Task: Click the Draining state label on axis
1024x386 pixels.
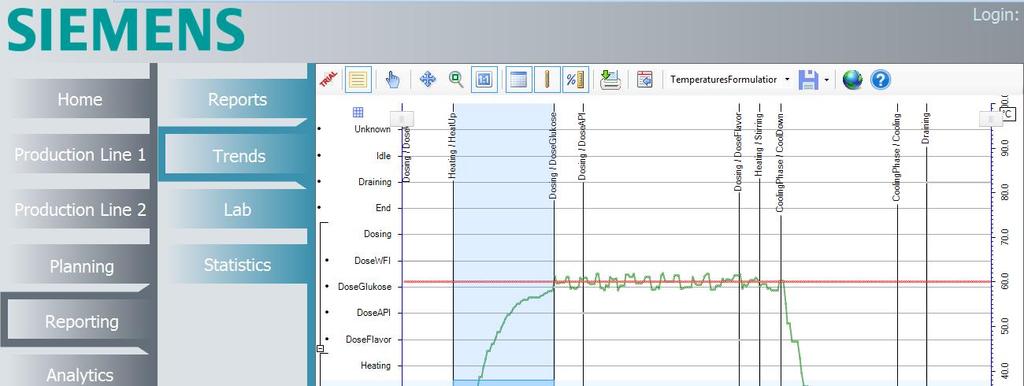Action: (375, 182)
